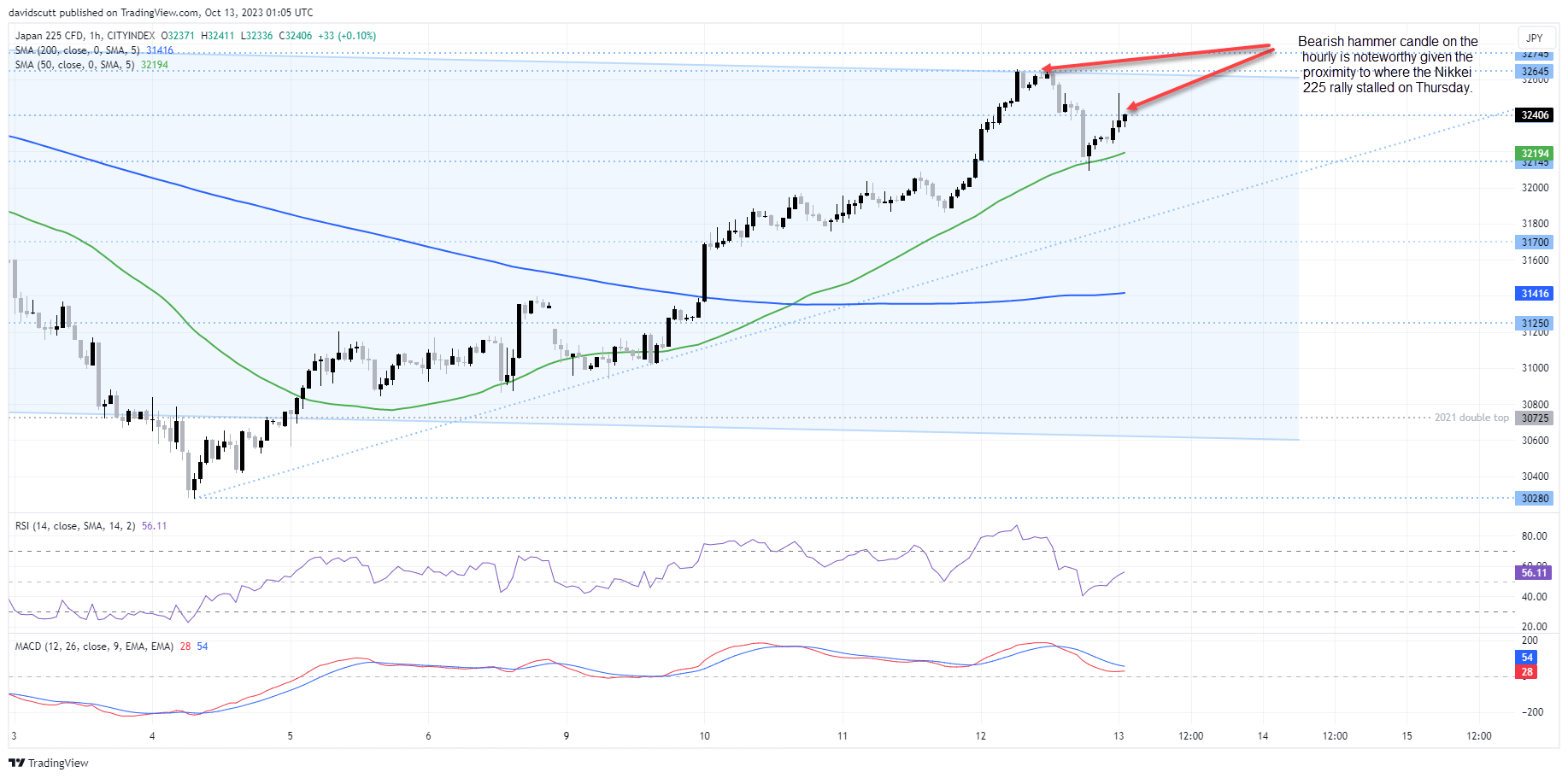Image resolution: width=1568 pixels, height=778 pixels.
Task: Click the 32000 price axis tick
Action: click(x=1535, y=188)
